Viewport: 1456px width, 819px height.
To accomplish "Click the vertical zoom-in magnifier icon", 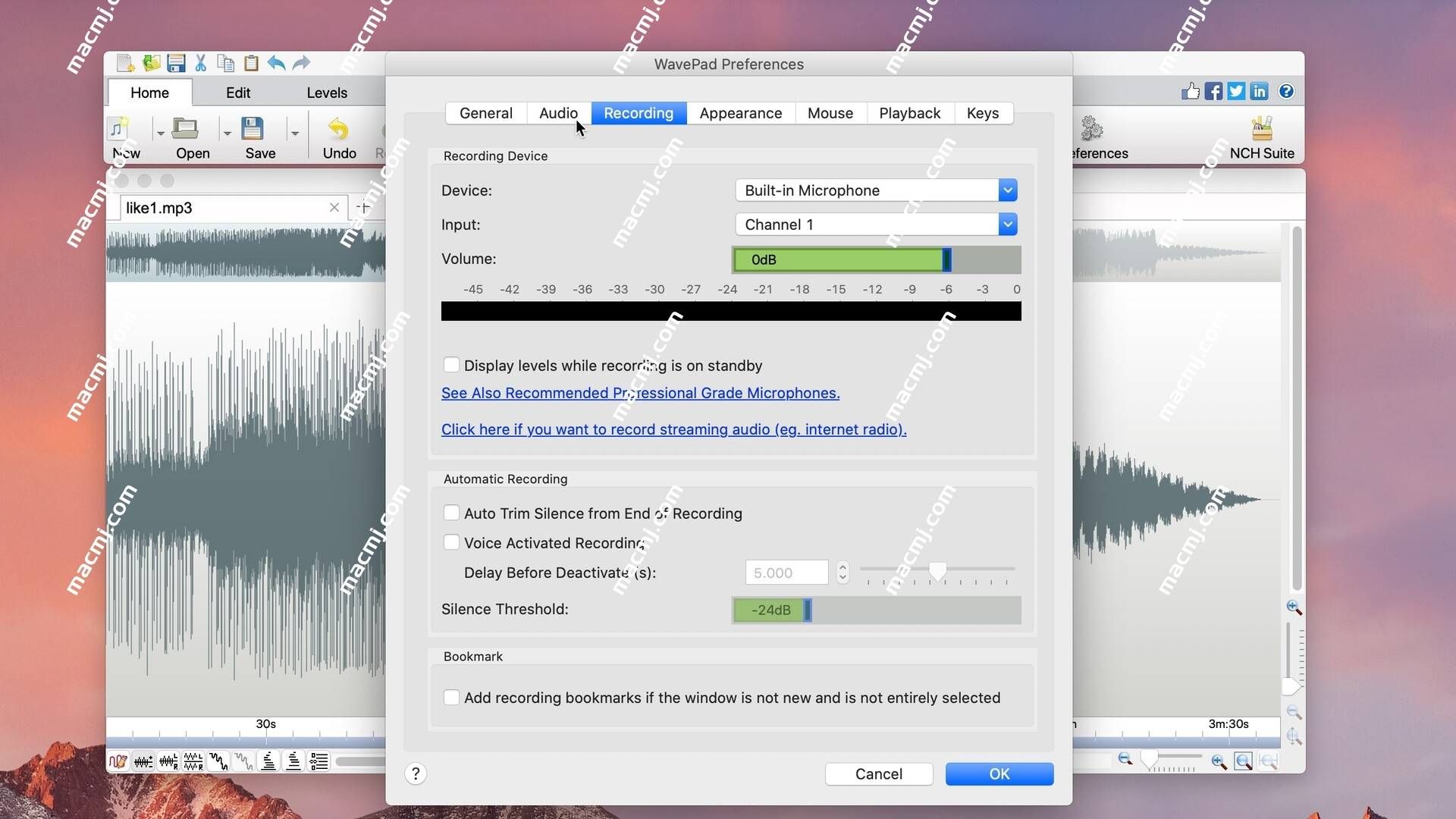I will pyautogui.click(x=1294, y=607).
